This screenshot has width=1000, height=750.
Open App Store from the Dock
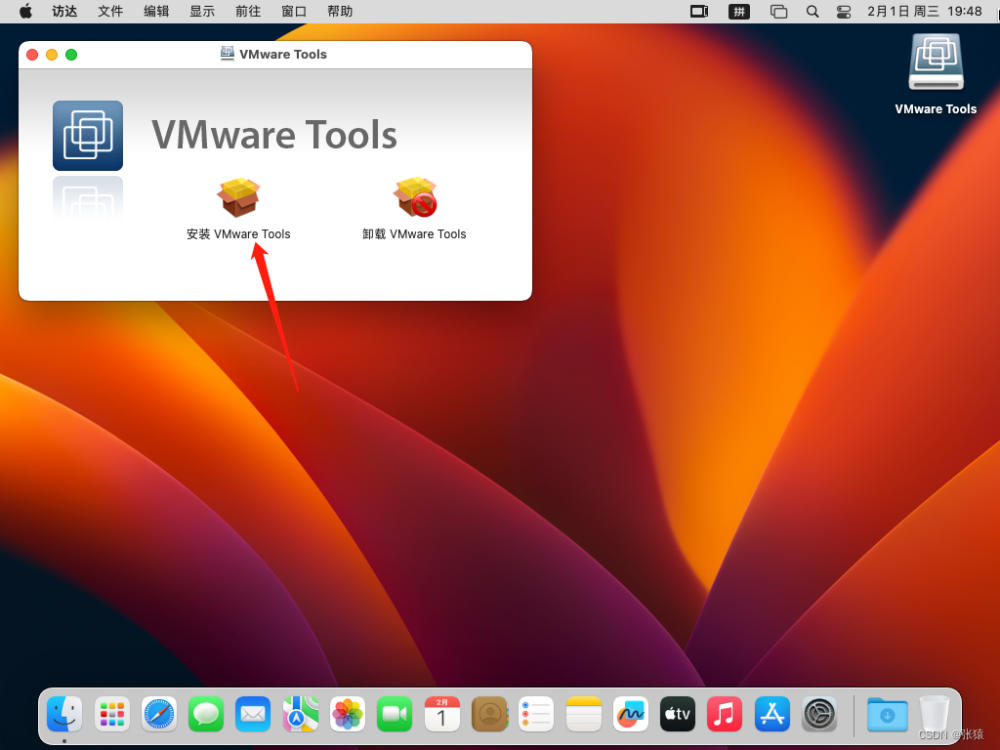pyautogui.click(x=772, y=714)
